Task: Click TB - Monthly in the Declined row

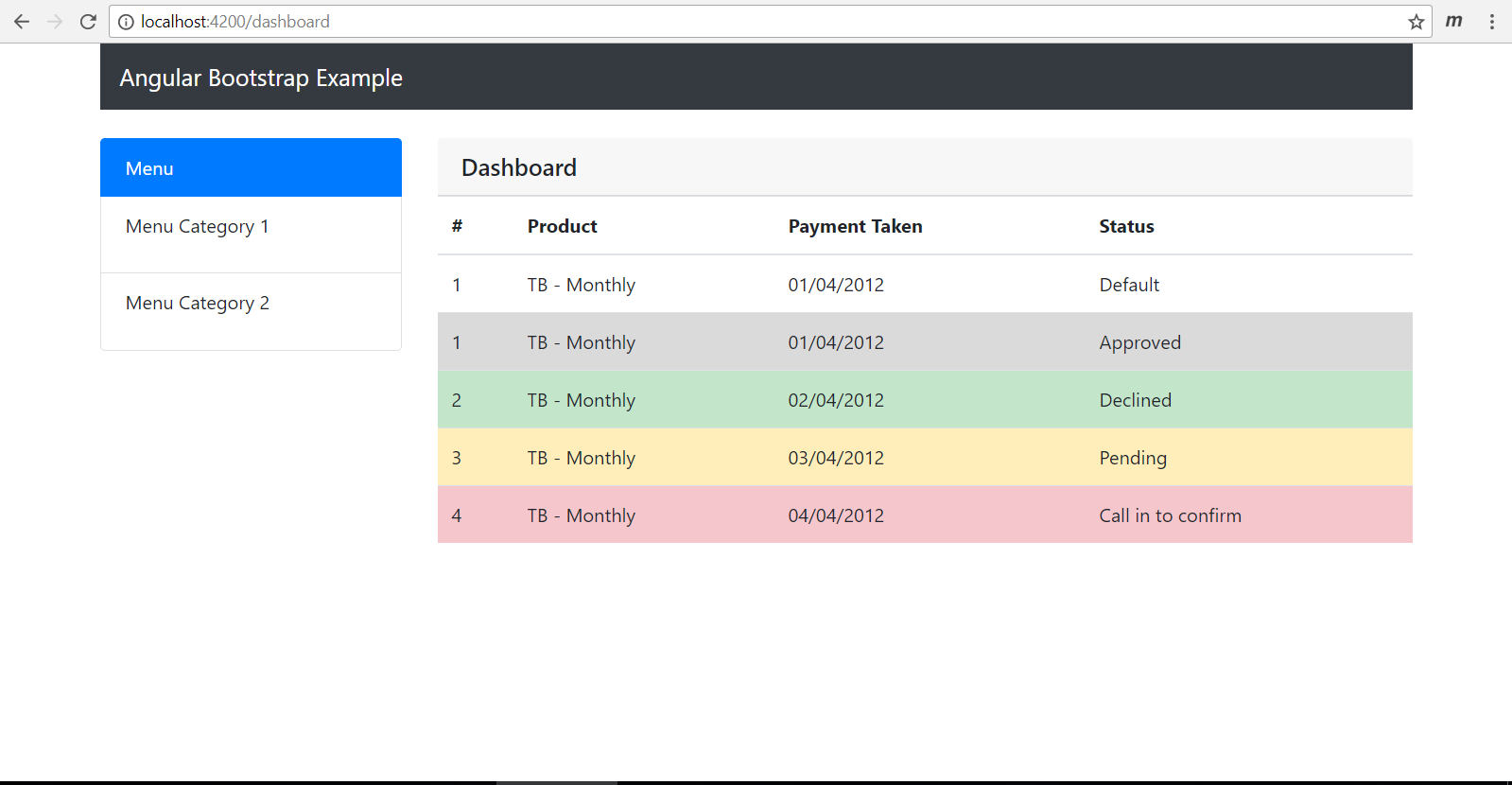Action: tap(582, 400)
